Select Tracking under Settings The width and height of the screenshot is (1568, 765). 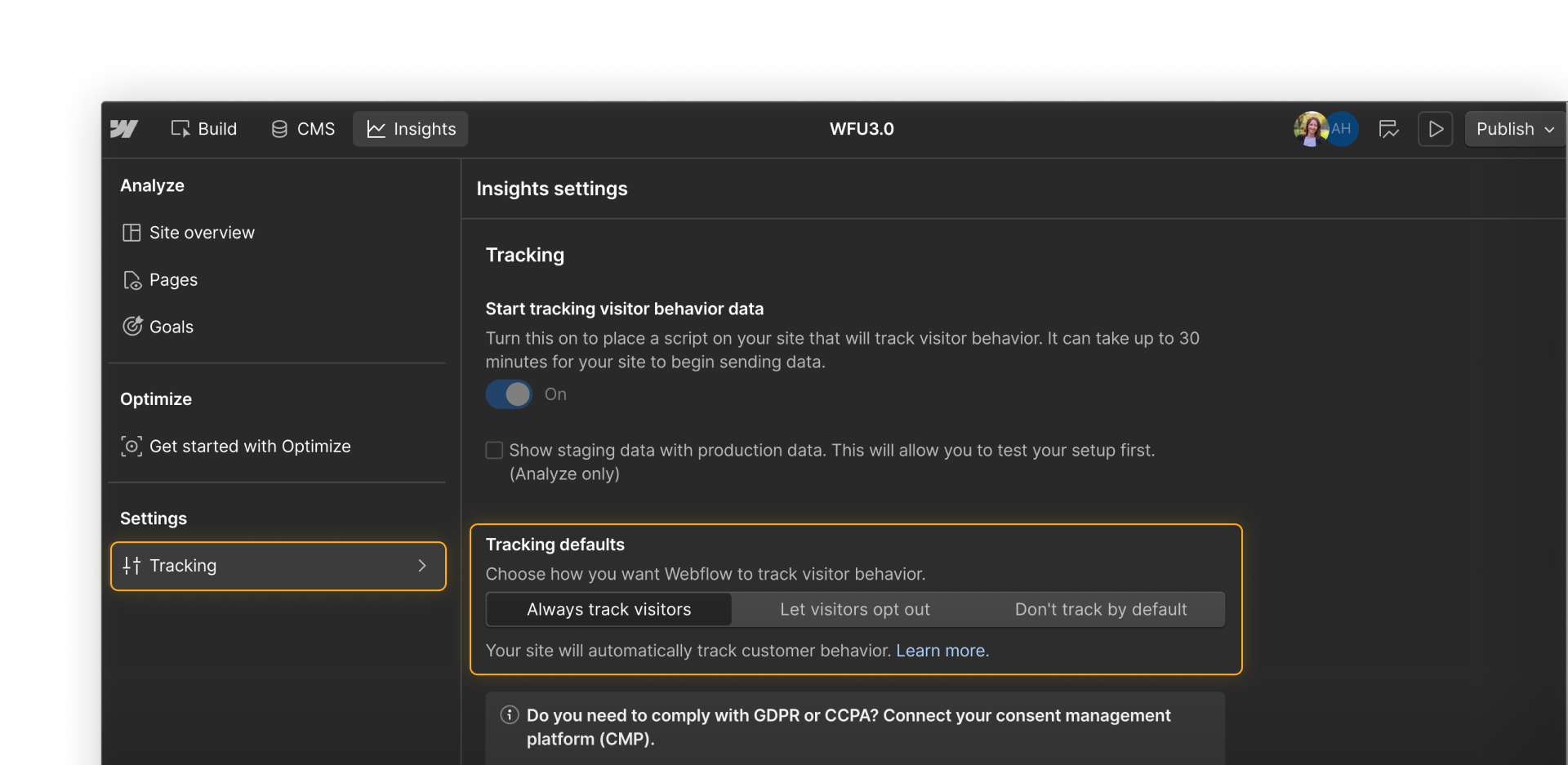pyautogui.click(x=184, y=566)
